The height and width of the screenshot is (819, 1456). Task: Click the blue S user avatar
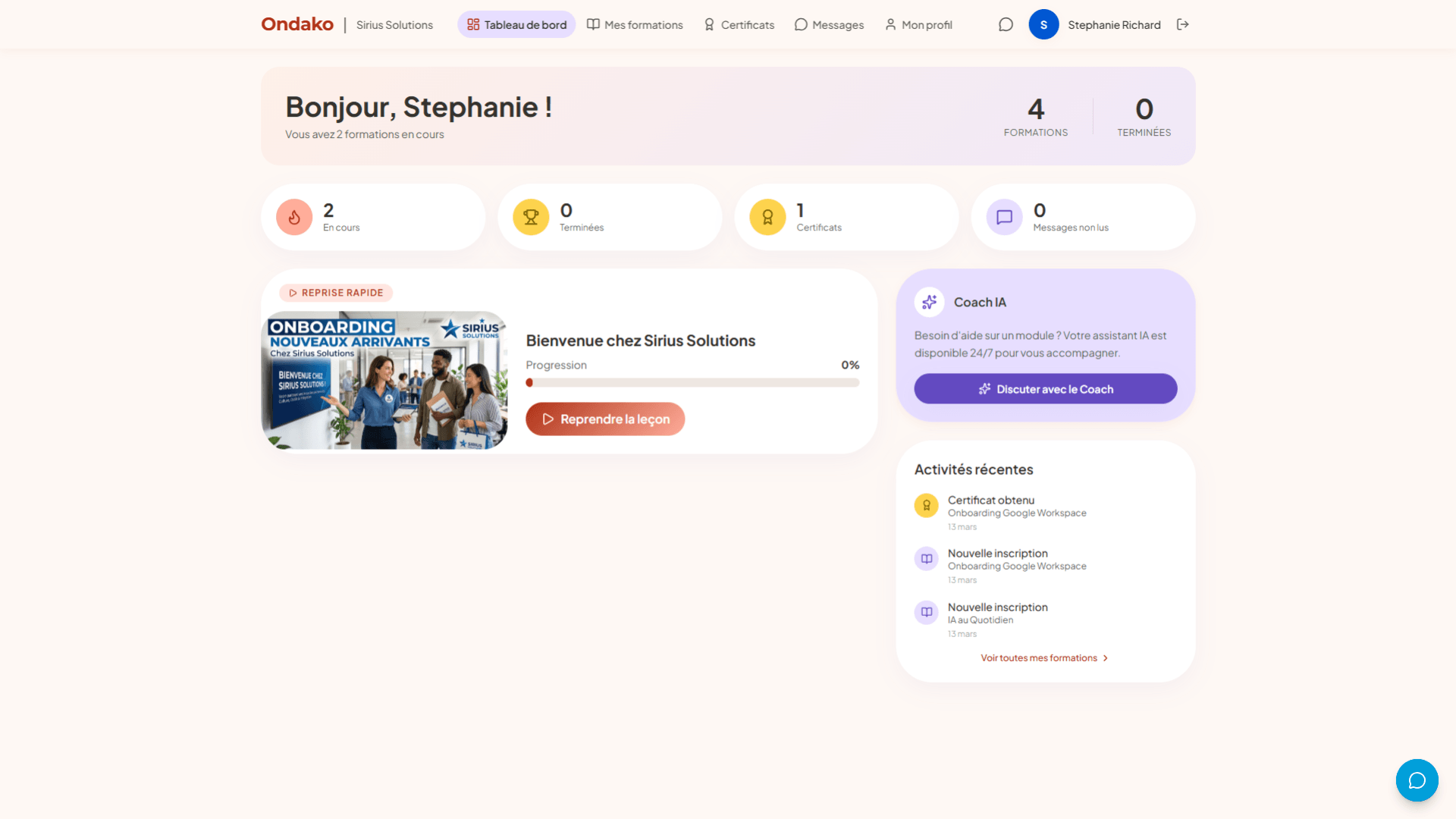[1043, 24]
